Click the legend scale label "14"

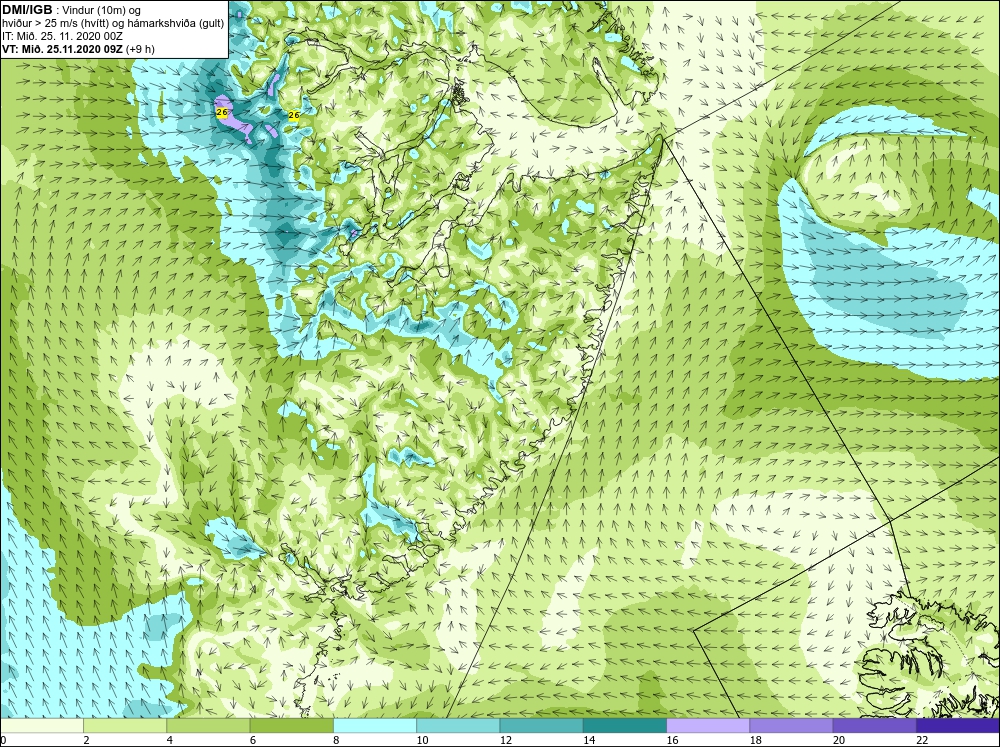[589, 740]
